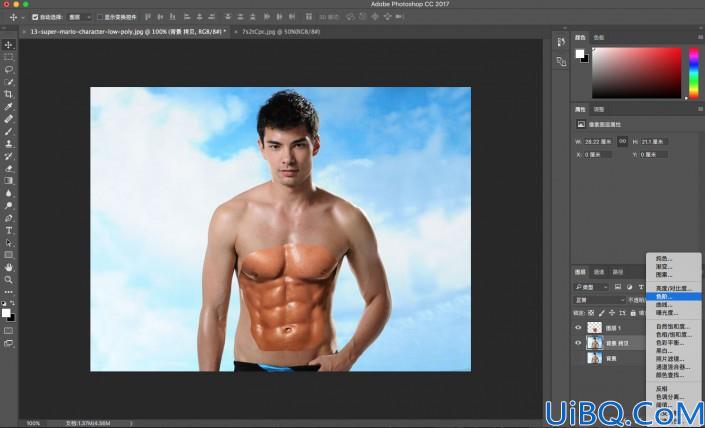This screenshot has width=705, height=428.
Task: Open the Move tool preset picker arrow
Action: click(22, 18)
